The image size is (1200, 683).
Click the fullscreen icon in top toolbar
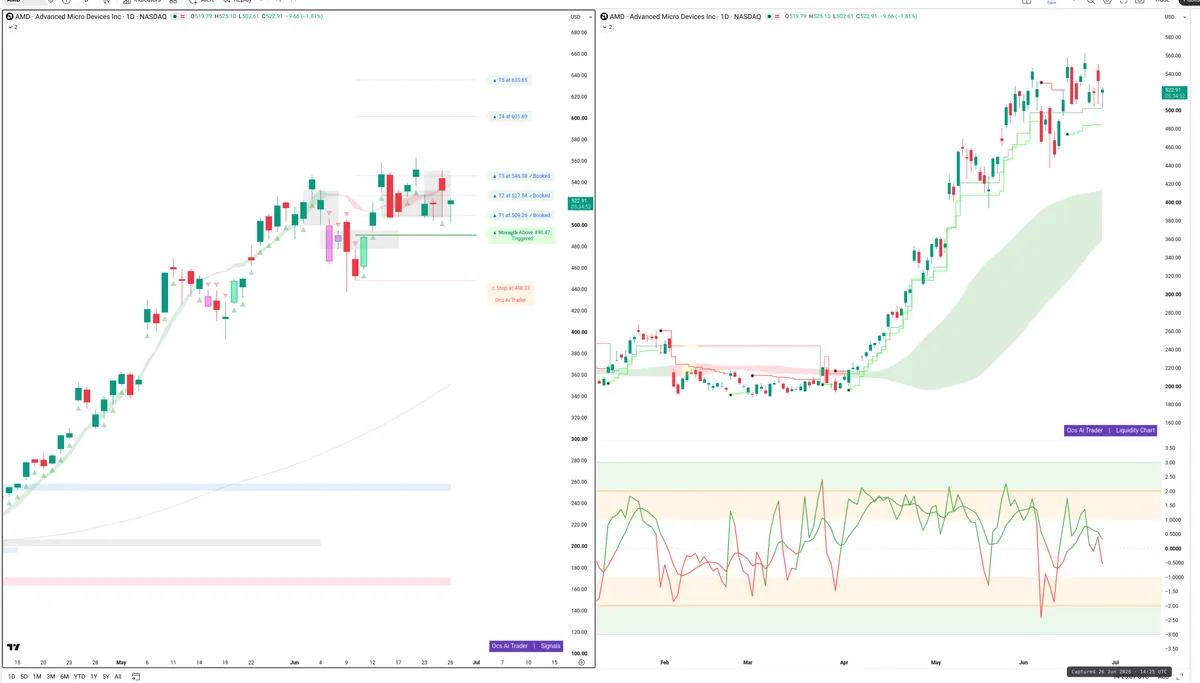tap(1126, 2)
